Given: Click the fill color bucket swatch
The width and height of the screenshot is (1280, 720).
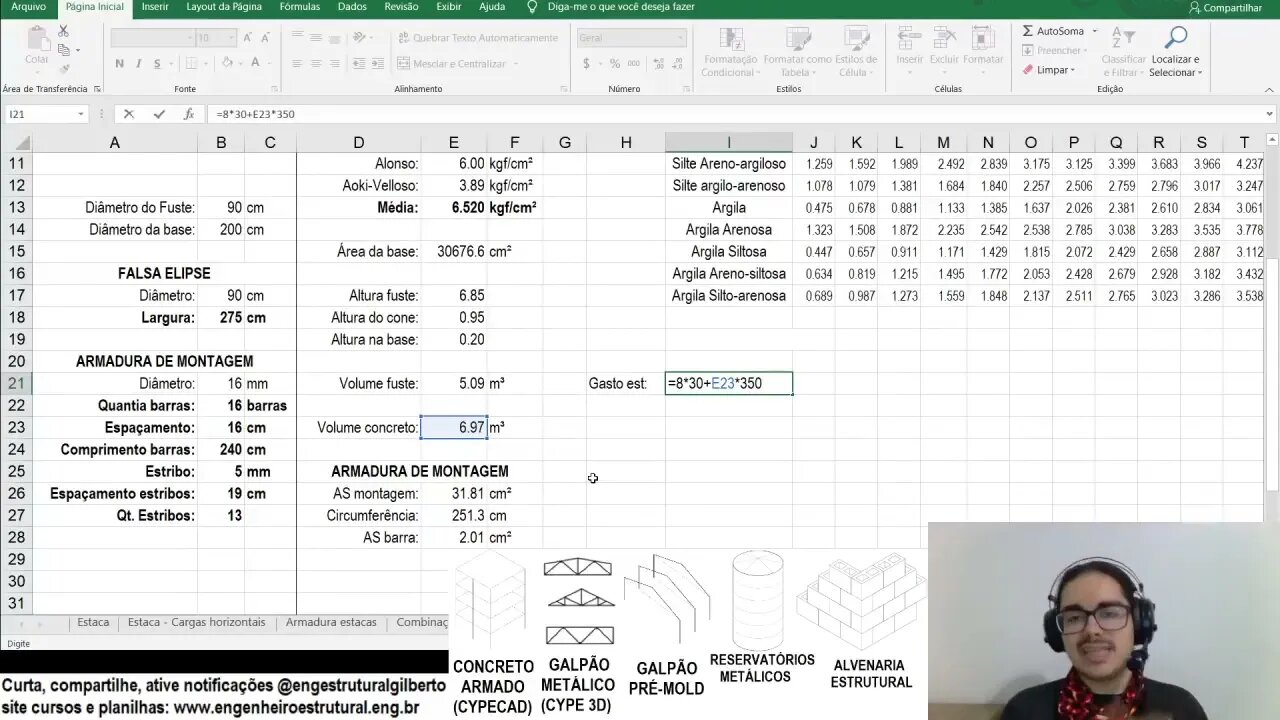Looking at the screenshot, I should pyautogui.click(x=226, y=63).
